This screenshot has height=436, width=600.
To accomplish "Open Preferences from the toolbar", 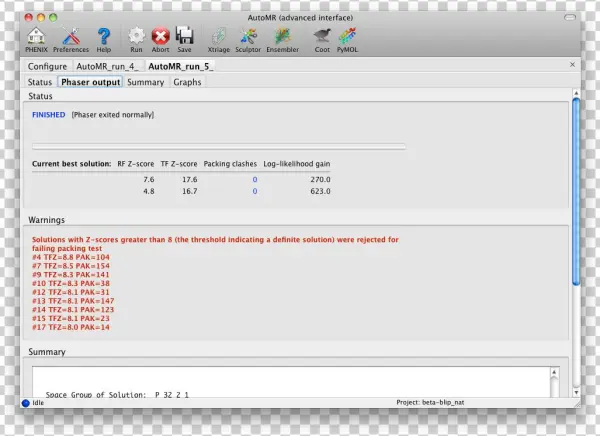I will 71,39.
